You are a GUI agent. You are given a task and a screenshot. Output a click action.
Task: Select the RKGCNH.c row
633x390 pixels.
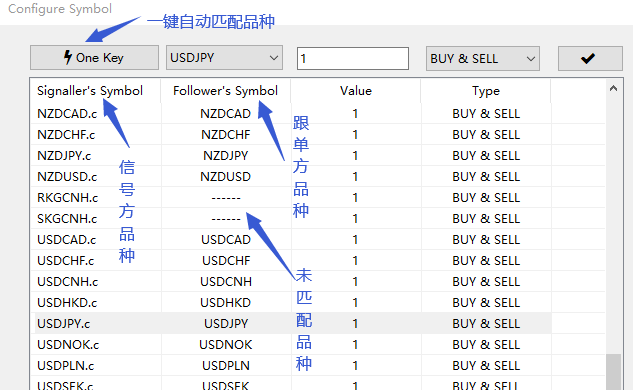point(291,197)
